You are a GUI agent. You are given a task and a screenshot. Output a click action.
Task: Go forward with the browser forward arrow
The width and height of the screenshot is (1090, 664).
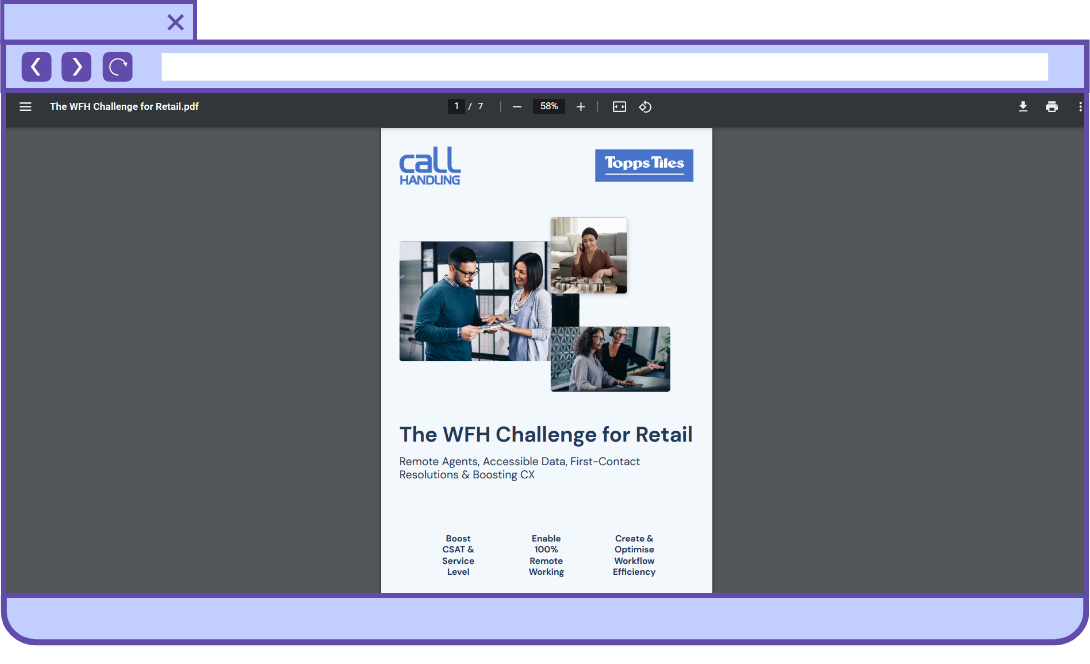point(76,67)
